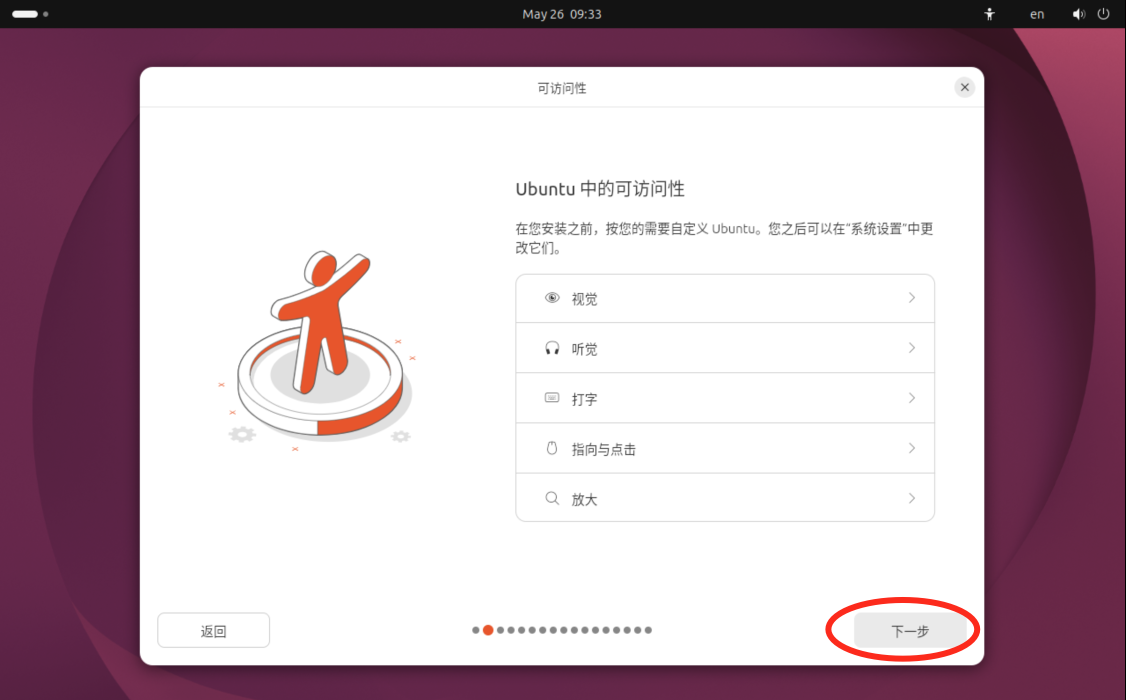
Task: Open the 打字 accessibility settings
Action: (x=725, y=398)
